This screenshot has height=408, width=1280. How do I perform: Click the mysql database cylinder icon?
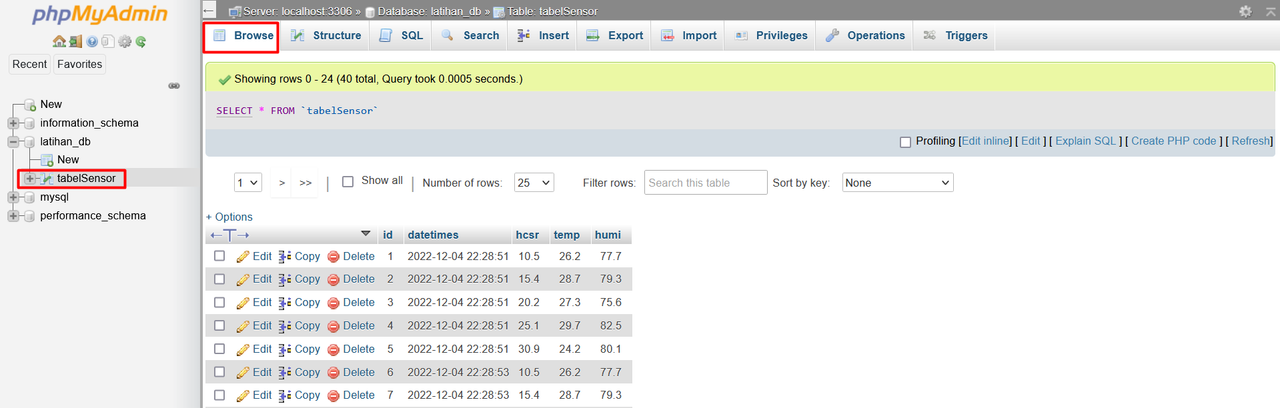[29, 197]
